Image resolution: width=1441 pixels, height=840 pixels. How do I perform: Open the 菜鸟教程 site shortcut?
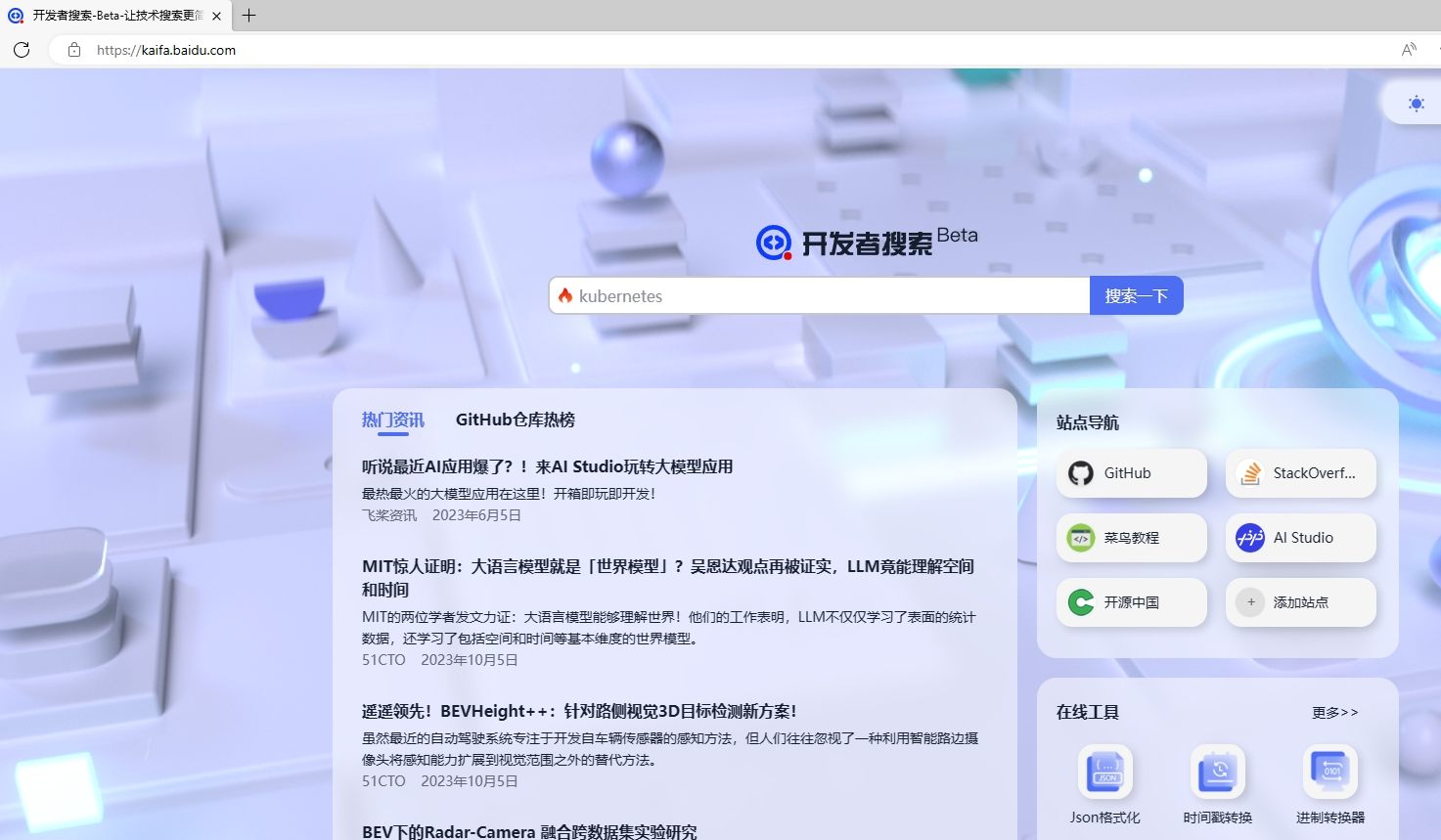click(1132, 538)
